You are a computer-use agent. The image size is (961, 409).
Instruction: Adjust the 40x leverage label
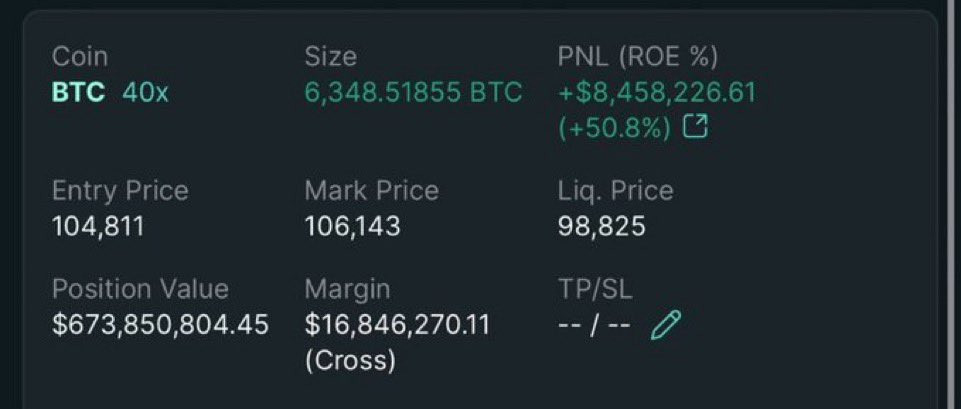click(x=145, y=93)
